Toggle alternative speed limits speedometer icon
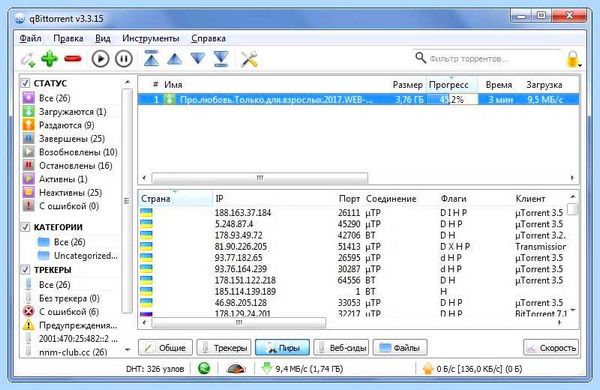 coord(236,369)
